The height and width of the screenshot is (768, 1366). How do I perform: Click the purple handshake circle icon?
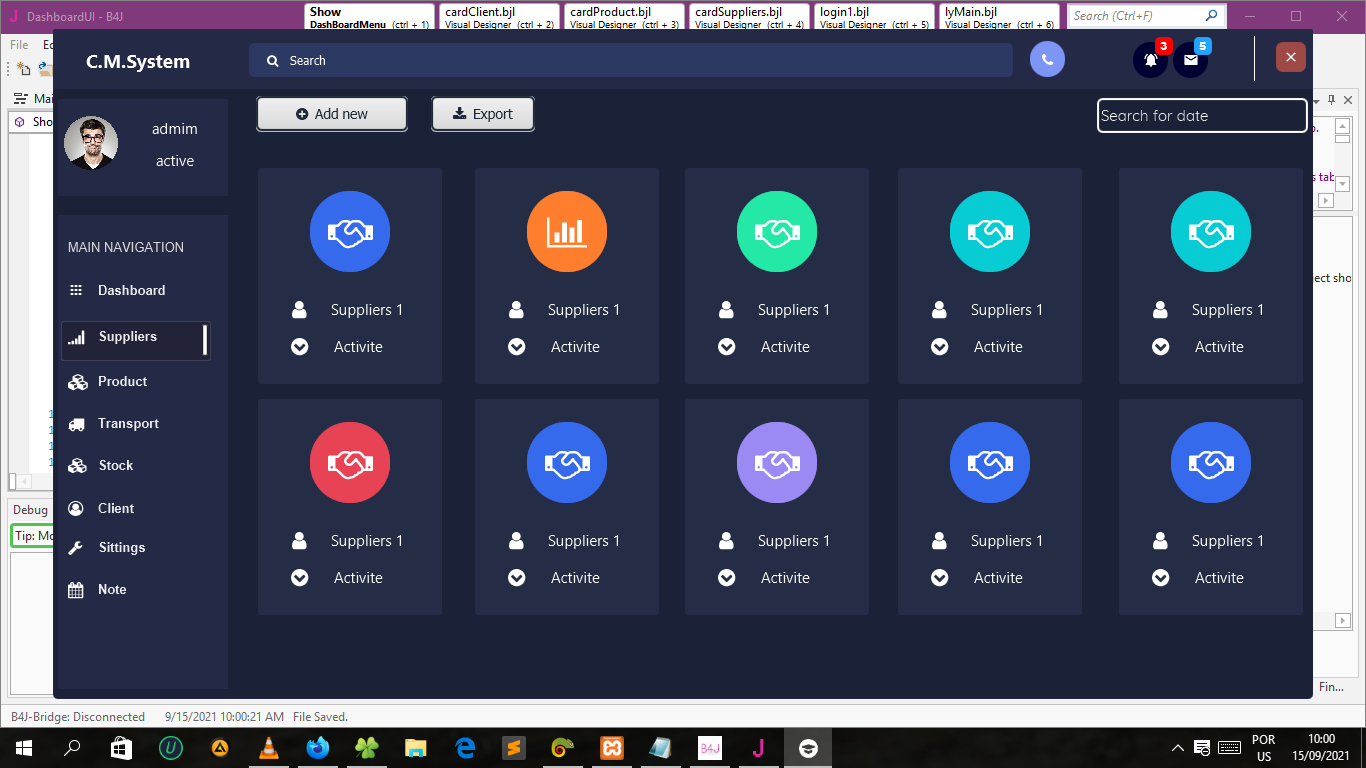tap(777, 463)
